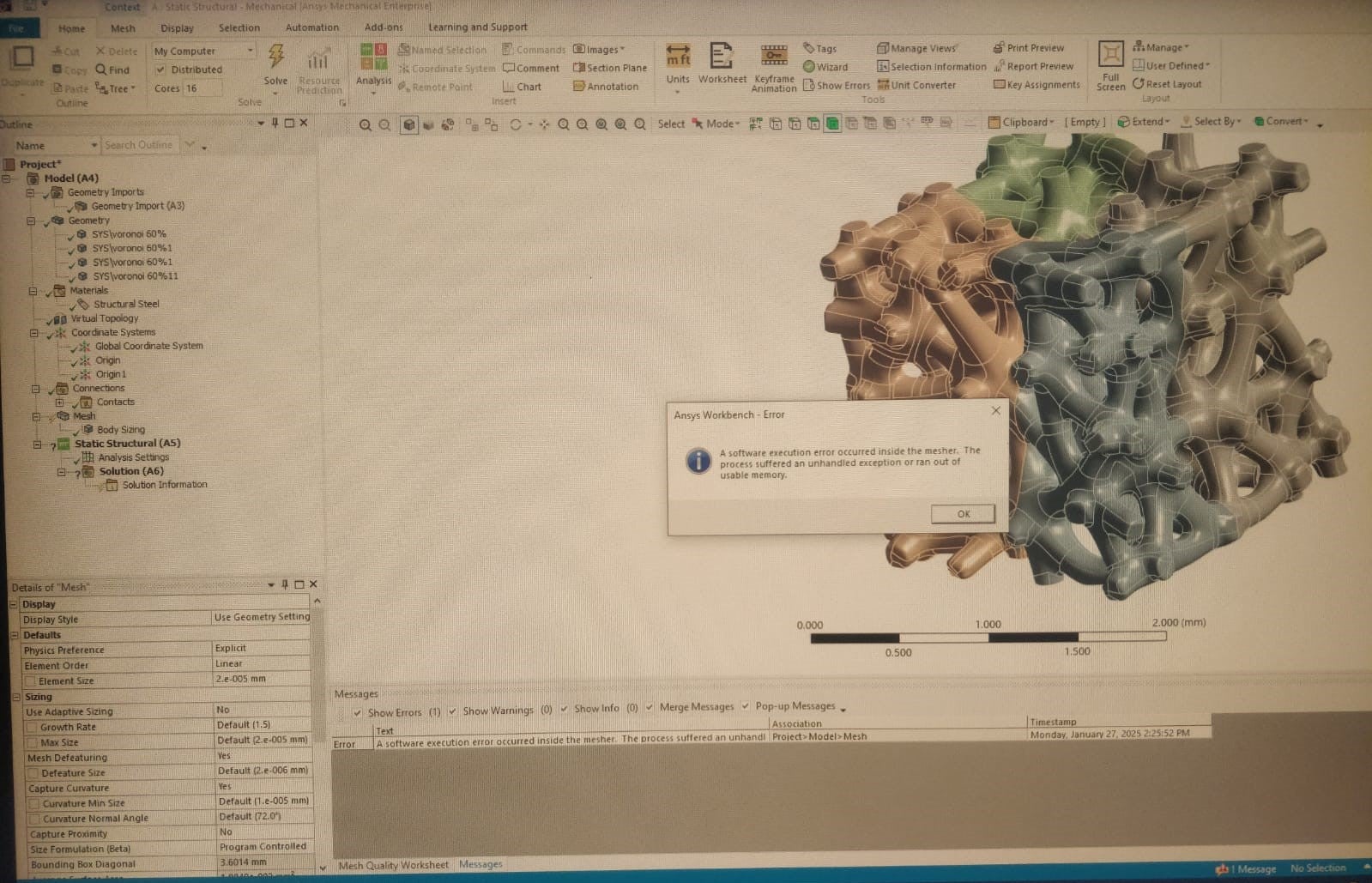Click the Full Screen icon
1372x883 pixels.
coord(1110,55)
